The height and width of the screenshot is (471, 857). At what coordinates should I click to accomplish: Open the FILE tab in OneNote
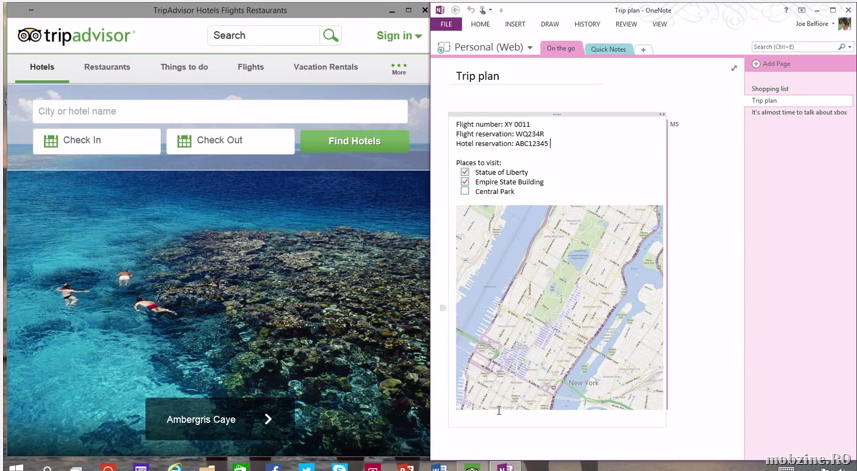[x=446, y=24]
